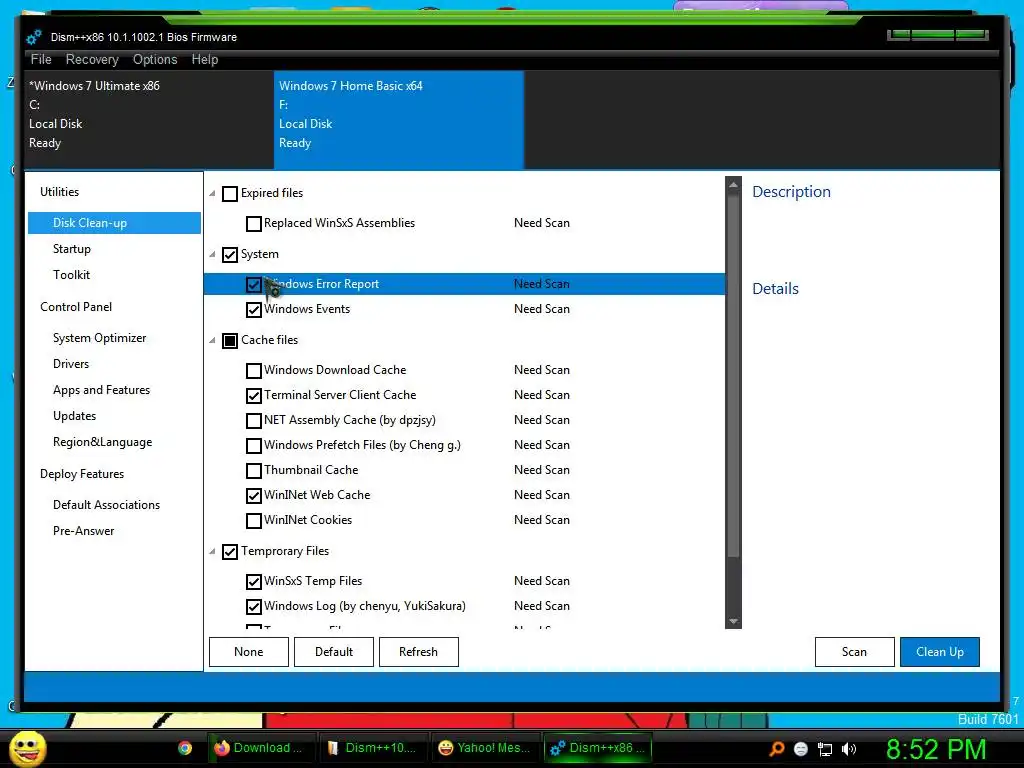Open Region&Language in sidebar
The height and width of the screenshot is (768, 1024).
103,442
